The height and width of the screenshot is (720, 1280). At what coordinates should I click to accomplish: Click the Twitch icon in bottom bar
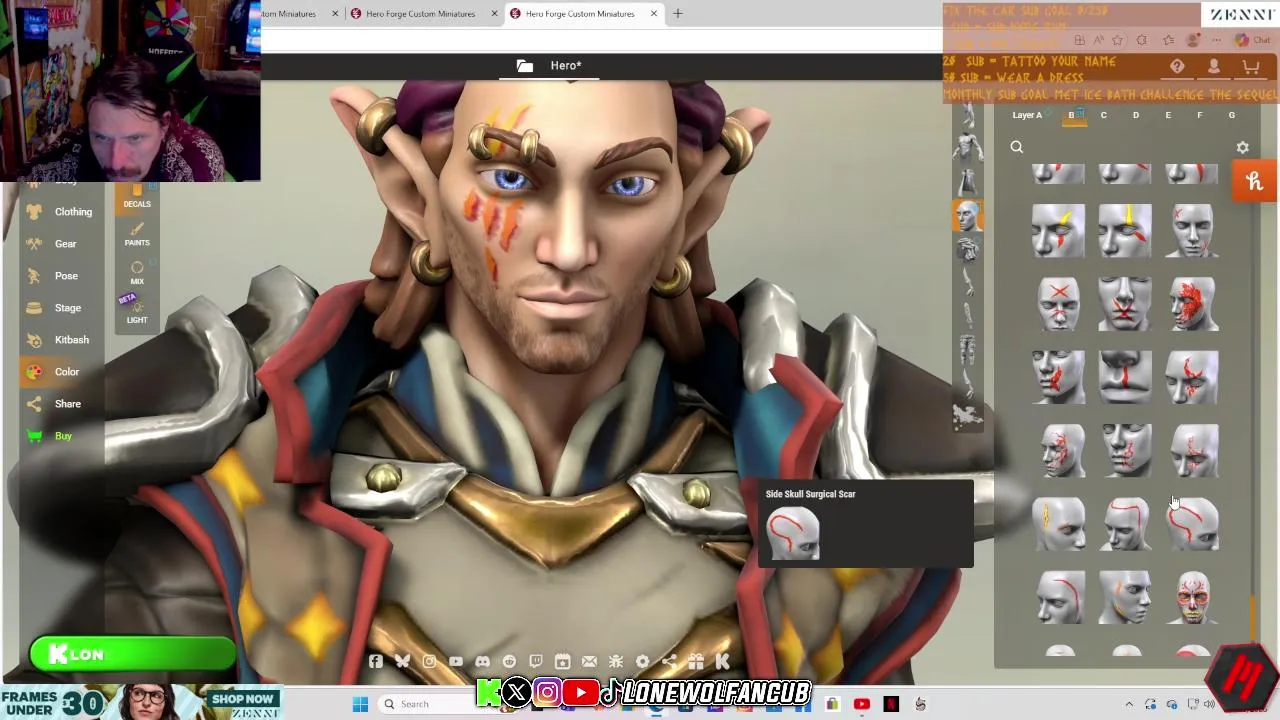click(x=536, y=661)
